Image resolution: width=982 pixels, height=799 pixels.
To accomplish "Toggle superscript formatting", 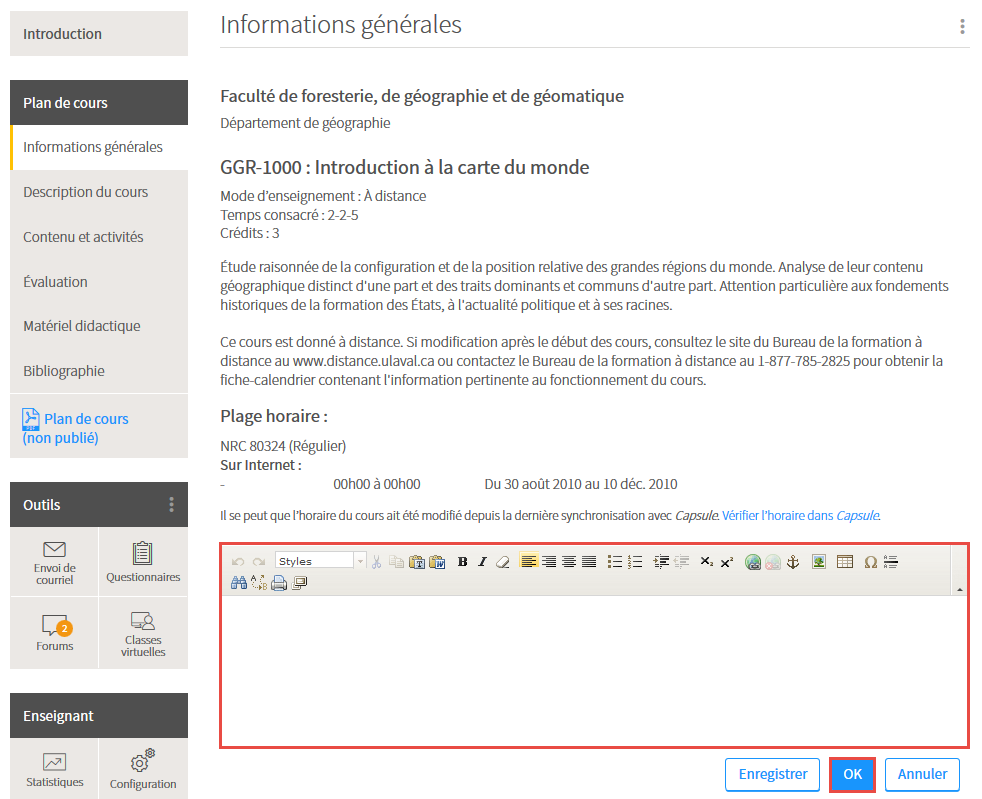I will 726,562.
